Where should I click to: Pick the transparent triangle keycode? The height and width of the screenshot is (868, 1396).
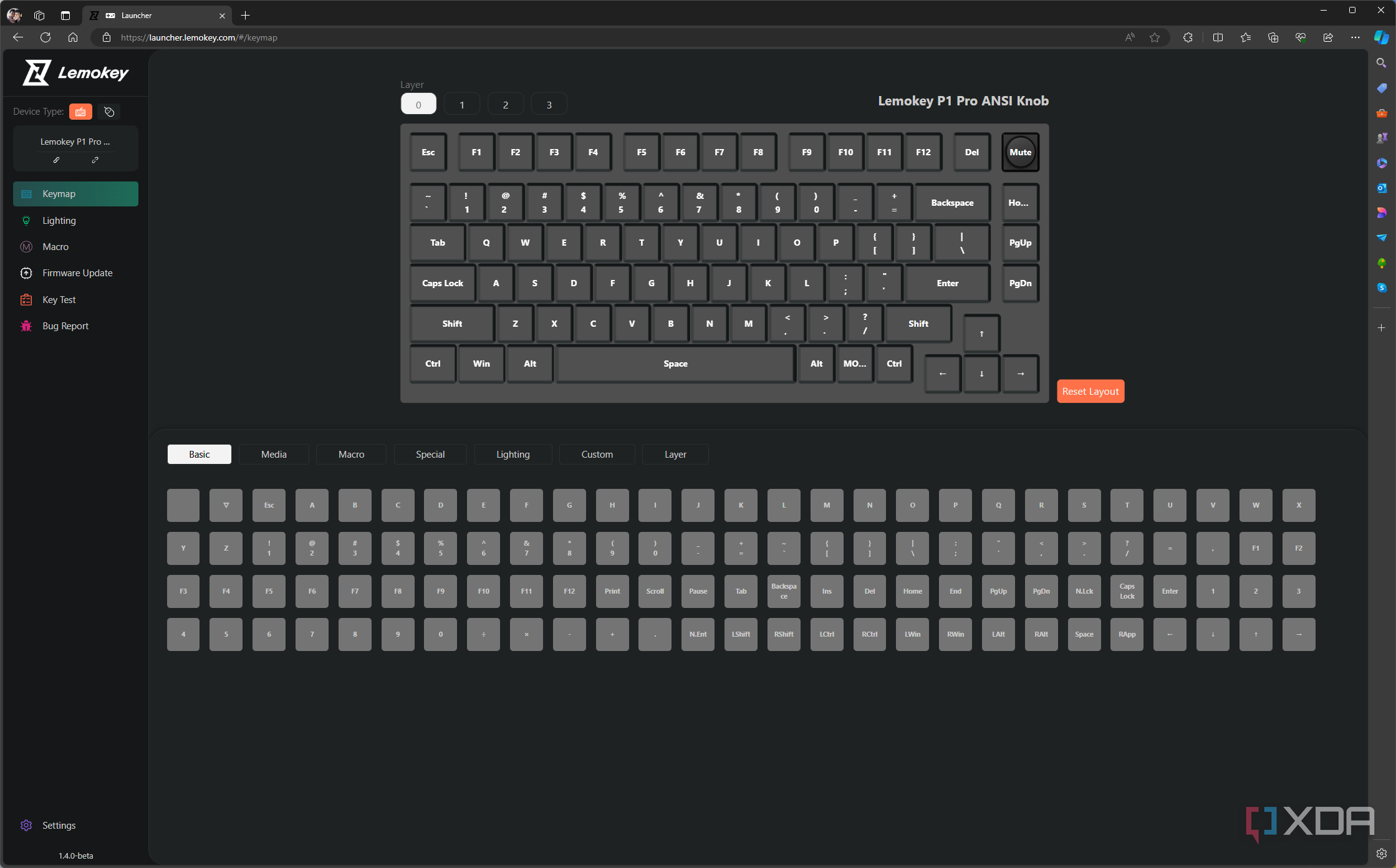click(x=226, y=505)
